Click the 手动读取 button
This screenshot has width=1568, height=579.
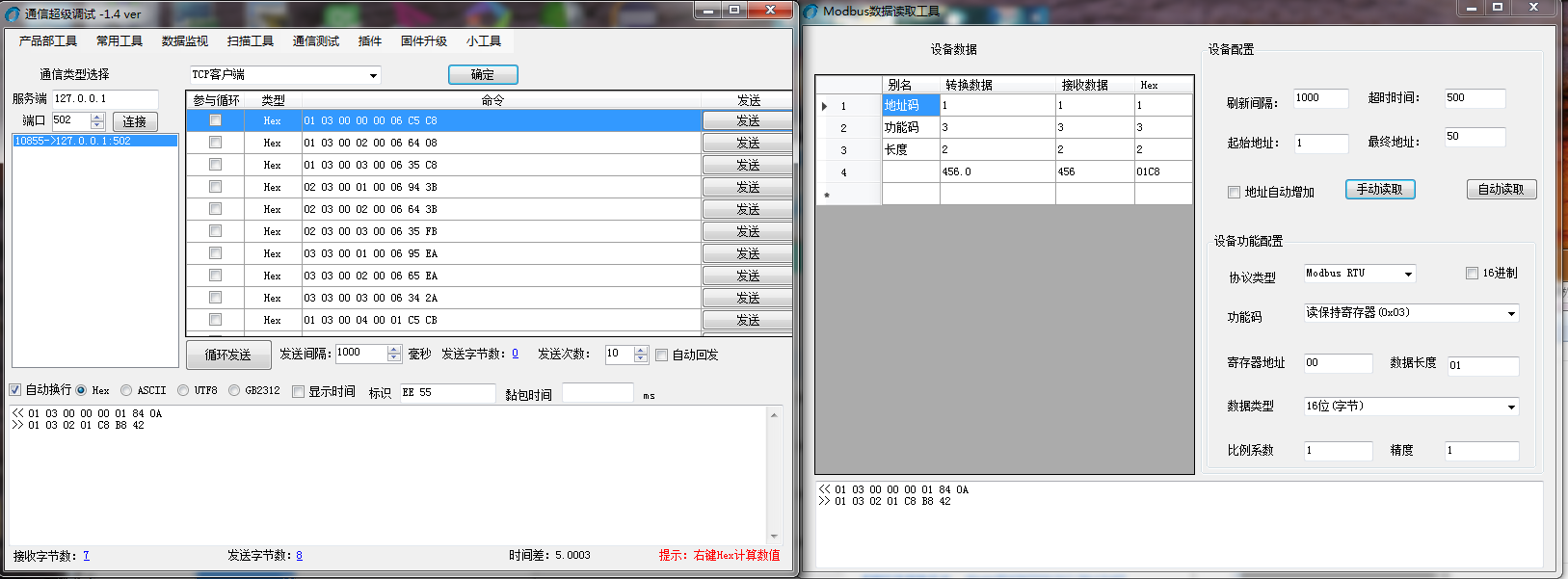click(x=1380, y=189)
